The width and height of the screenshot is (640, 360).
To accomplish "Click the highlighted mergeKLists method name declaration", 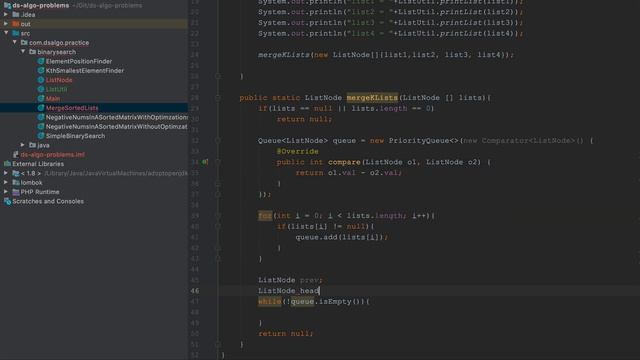I will pos(372,98).
